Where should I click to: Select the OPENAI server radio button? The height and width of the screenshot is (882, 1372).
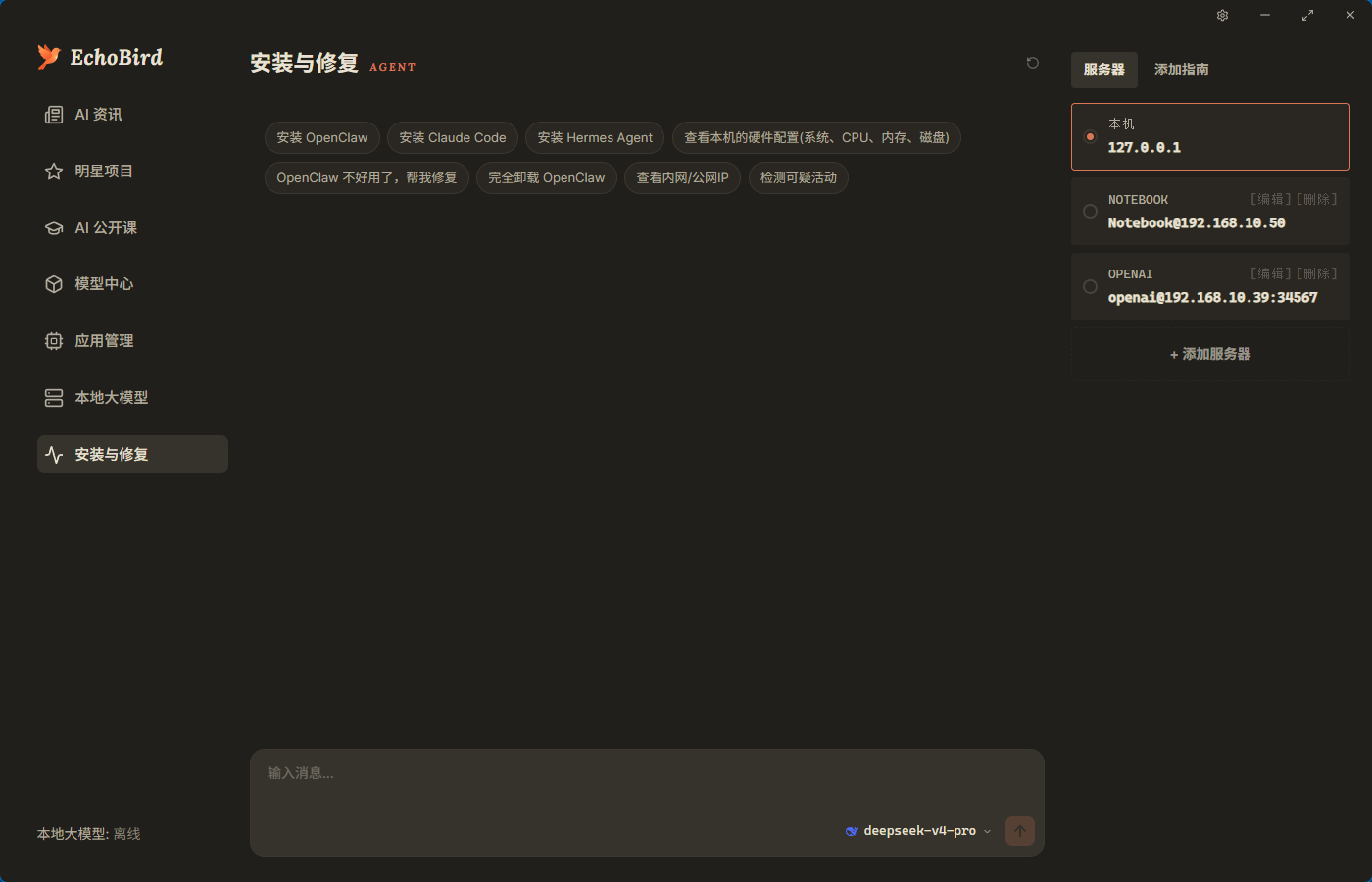pos(1090,286)
